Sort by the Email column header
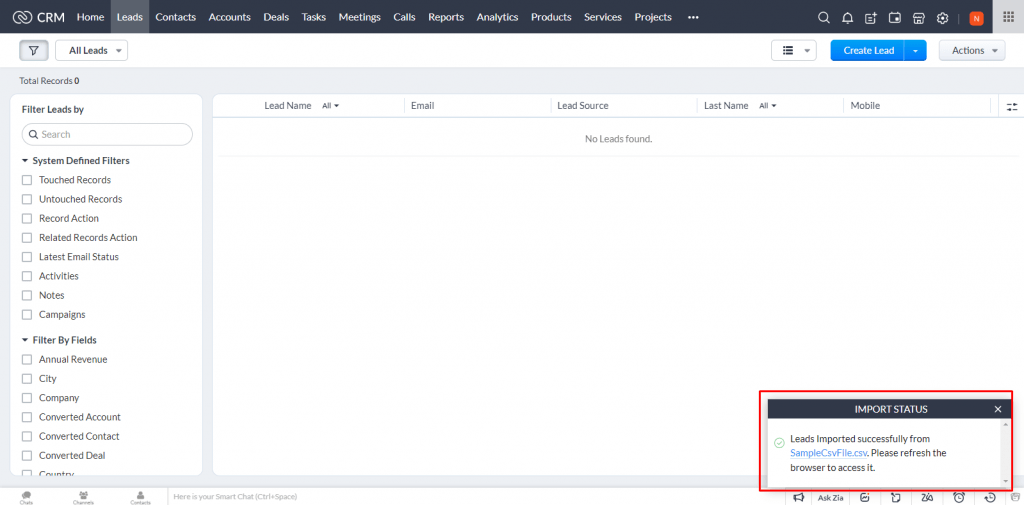Image resolution: width=1024 pixels, height=505 pixels. 423,106
